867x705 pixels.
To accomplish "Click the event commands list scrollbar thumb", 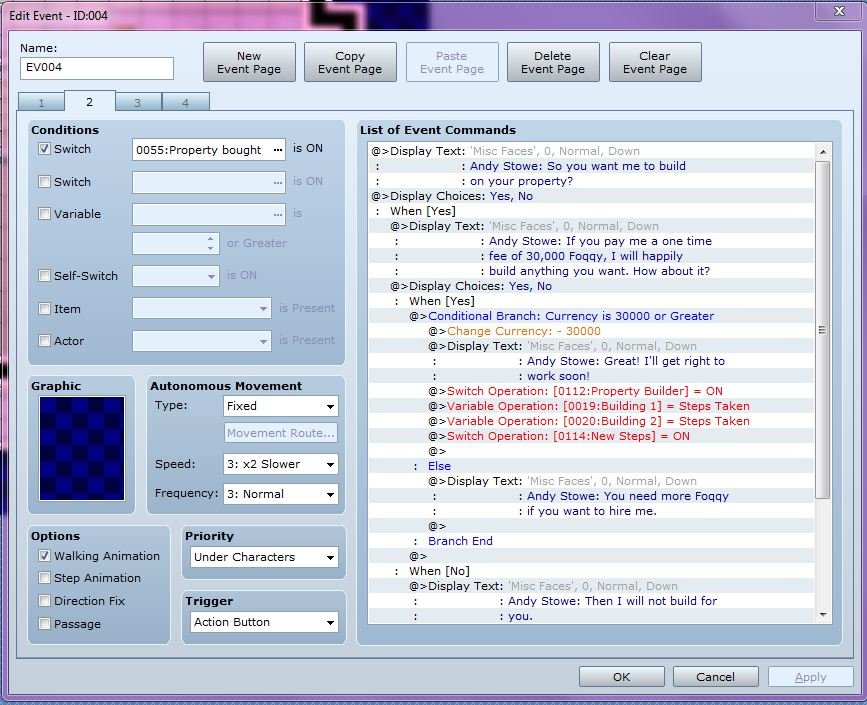I will click(x=823, y=330).
